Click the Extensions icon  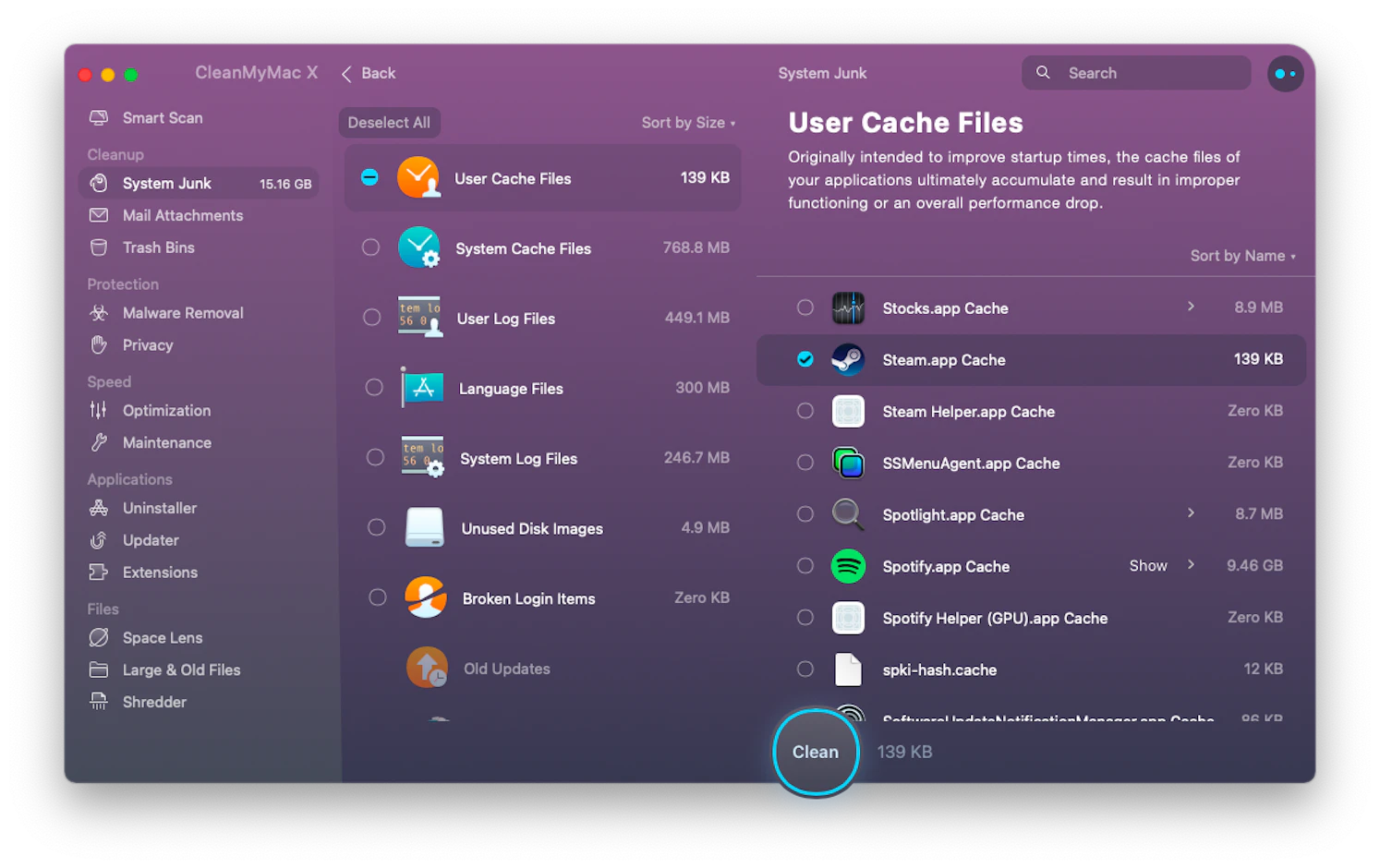pos(99,573)
